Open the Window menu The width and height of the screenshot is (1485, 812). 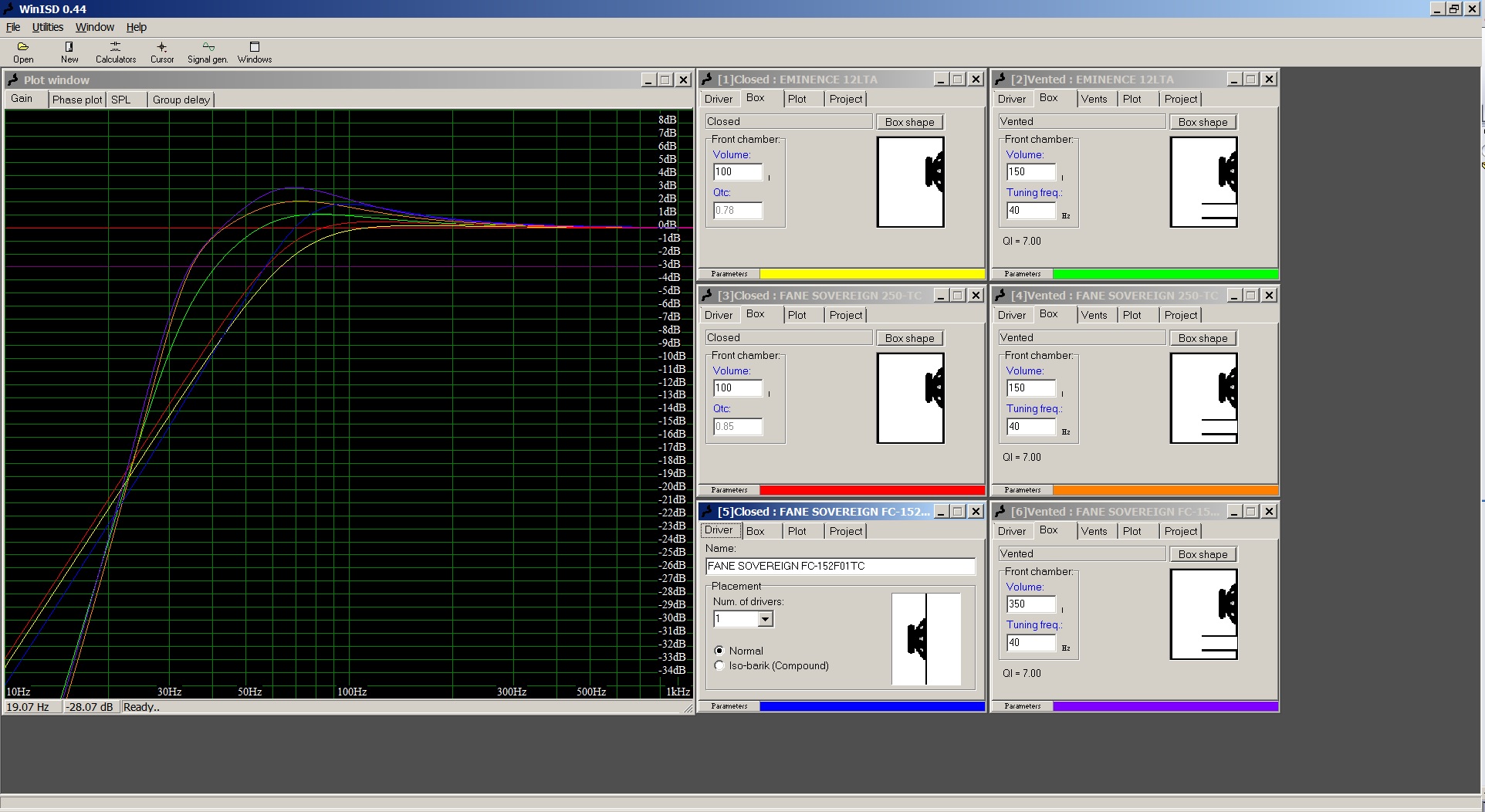point(95,27)
